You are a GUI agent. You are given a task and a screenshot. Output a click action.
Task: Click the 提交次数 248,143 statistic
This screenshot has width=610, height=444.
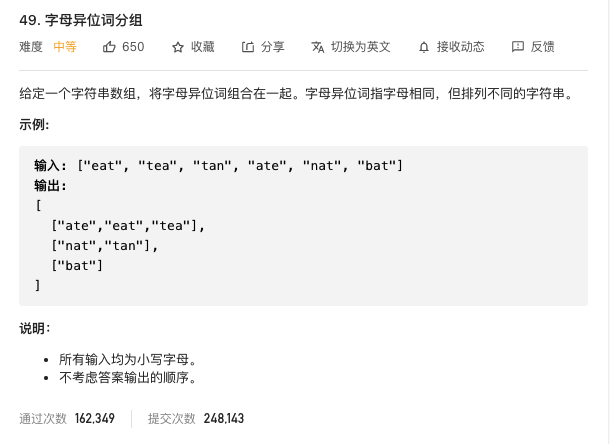[196, 418]
